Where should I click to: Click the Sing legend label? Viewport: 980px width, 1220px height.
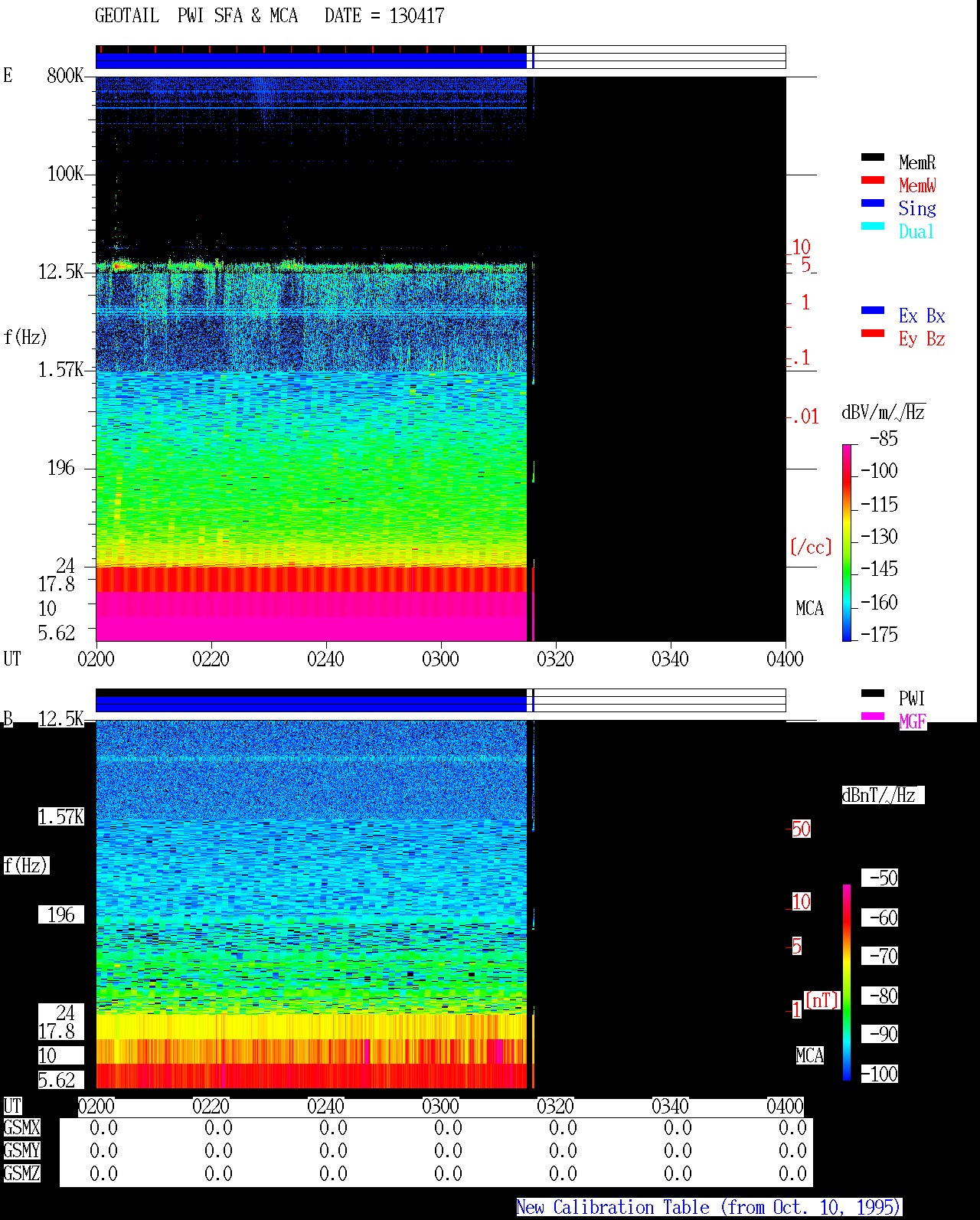click(917, 208)
